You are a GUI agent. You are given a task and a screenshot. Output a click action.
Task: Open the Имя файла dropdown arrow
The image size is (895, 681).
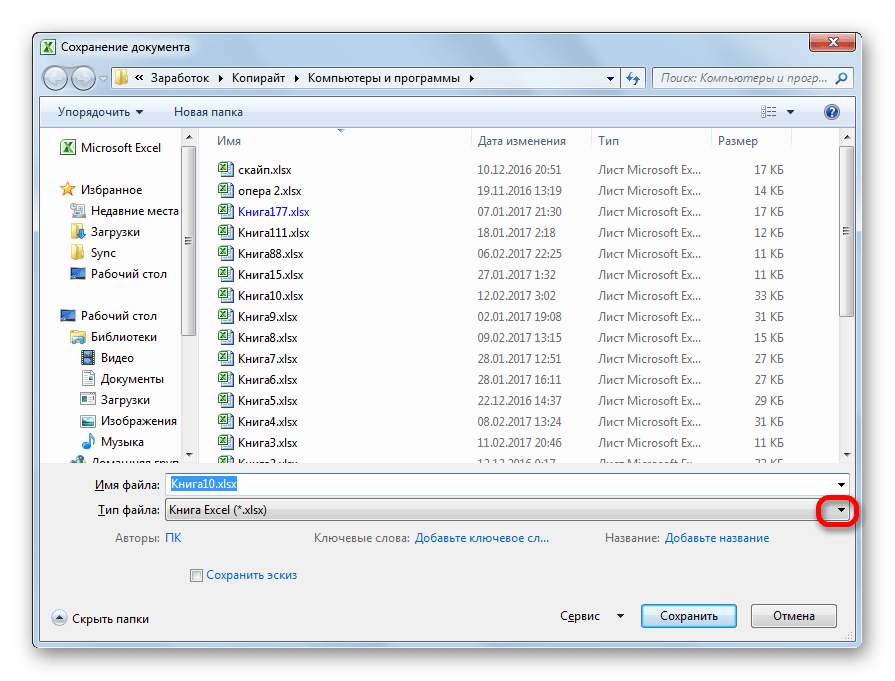841,485
